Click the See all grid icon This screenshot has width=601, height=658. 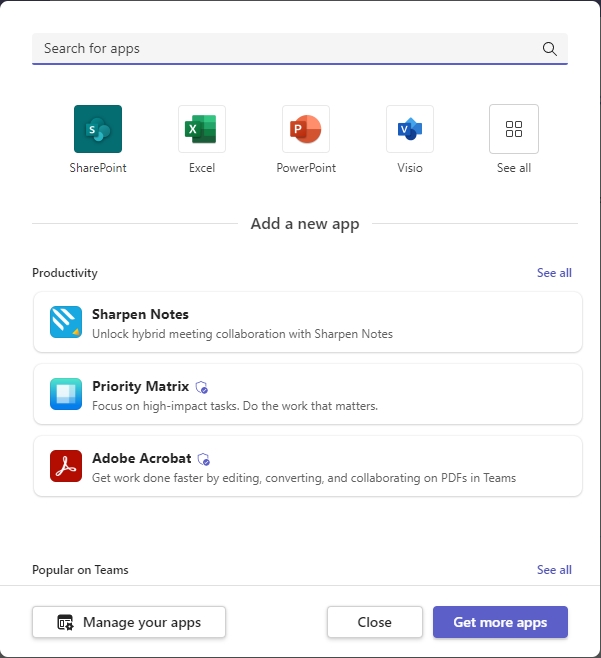click(514, 129)
